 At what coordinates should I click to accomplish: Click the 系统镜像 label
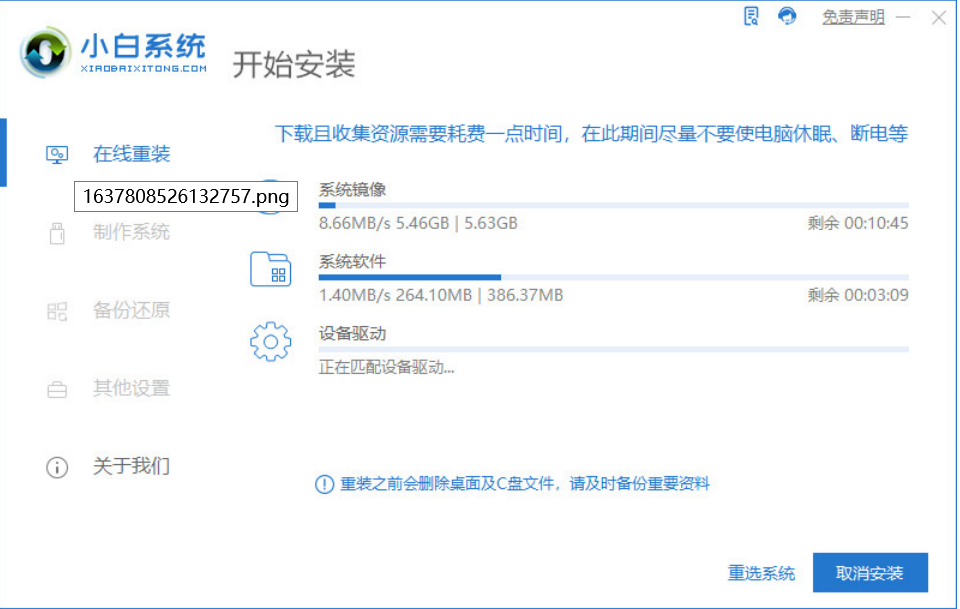[x=352, y=190]
